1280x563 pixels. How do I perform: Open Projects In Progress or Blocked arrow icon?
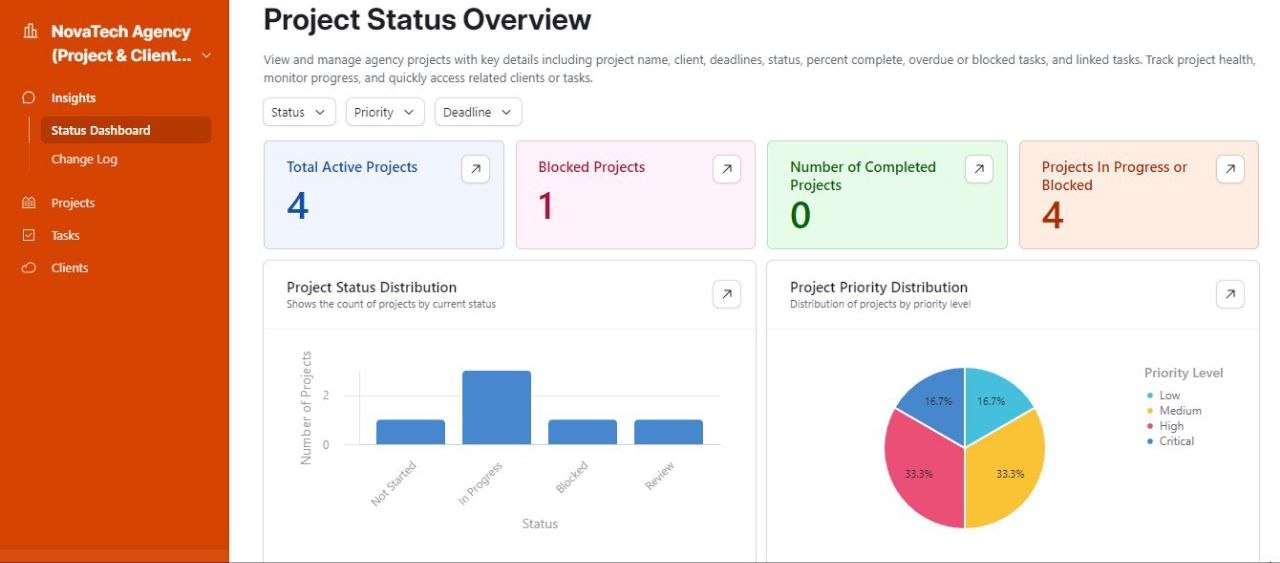[x=1230, y=169]
